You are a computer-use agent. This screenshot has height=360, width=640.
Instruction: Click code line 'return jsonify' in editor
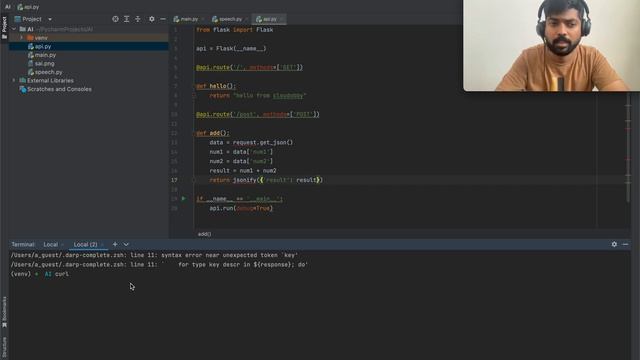coord(266,180)
